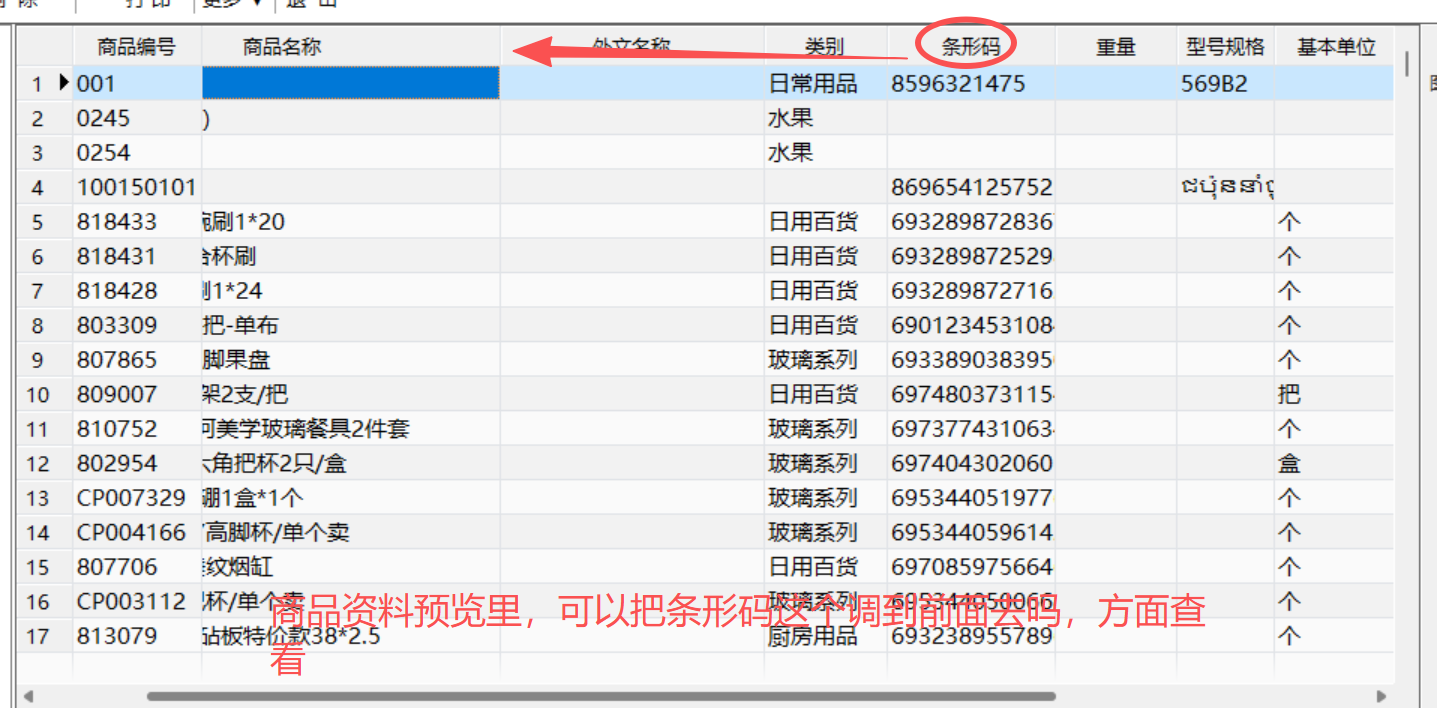Select product number 809007 cell
This screenshot has width=1437, height=708.
point(137,394)
